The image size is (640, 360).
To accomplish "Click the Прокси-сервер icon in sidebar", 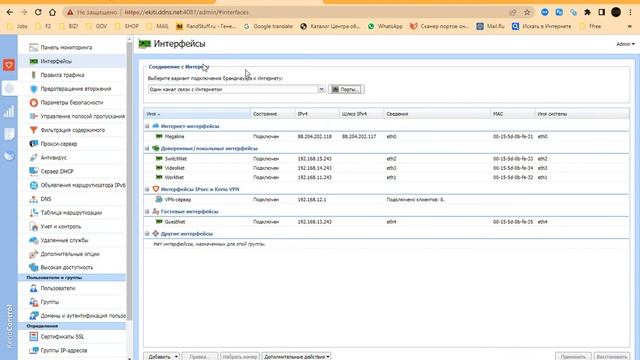I will [x=33, y=144].
